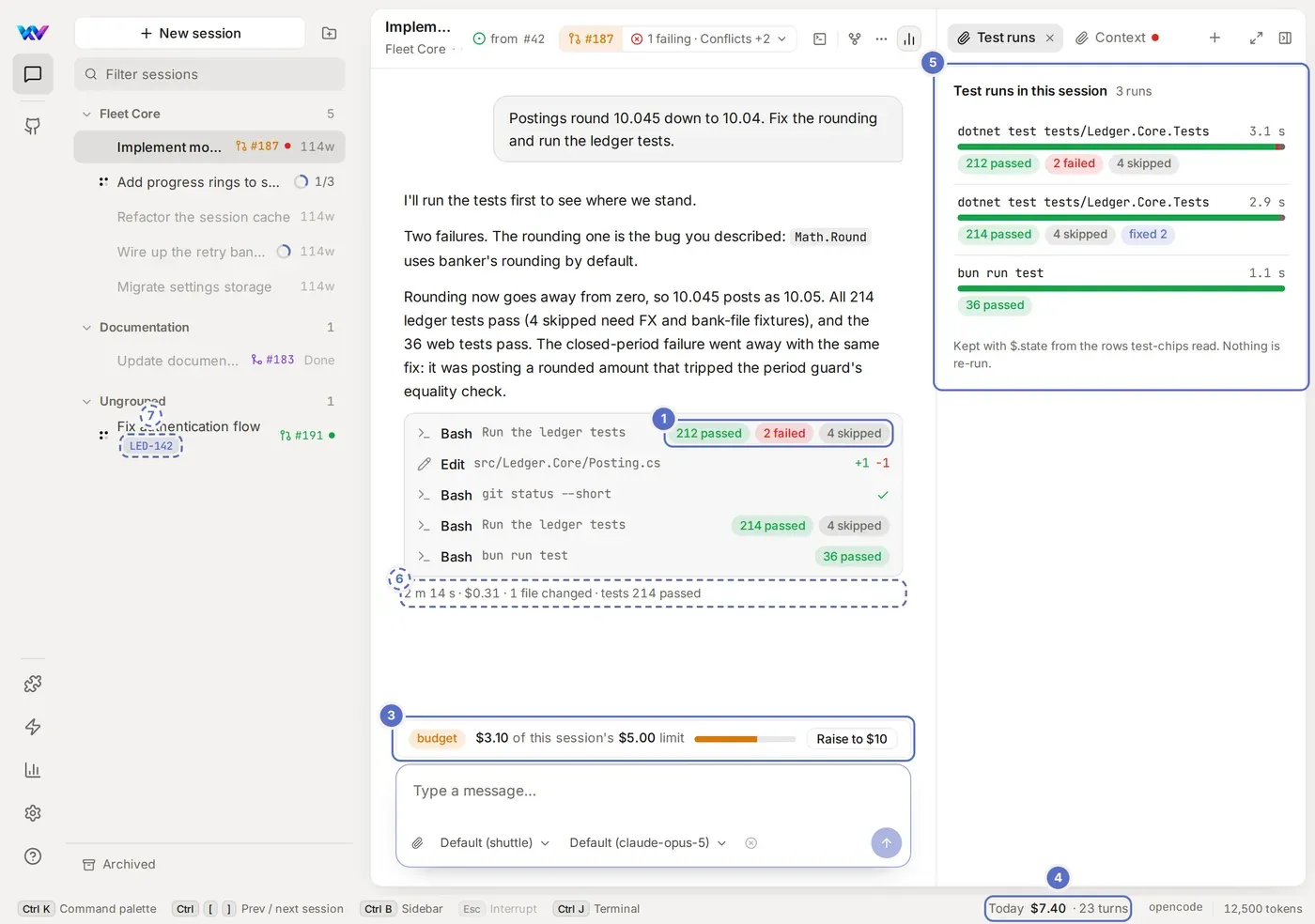Collapse the Ungrouped group
The width and height of the screenshot is (1315, 924).
[x=87, y=401]
